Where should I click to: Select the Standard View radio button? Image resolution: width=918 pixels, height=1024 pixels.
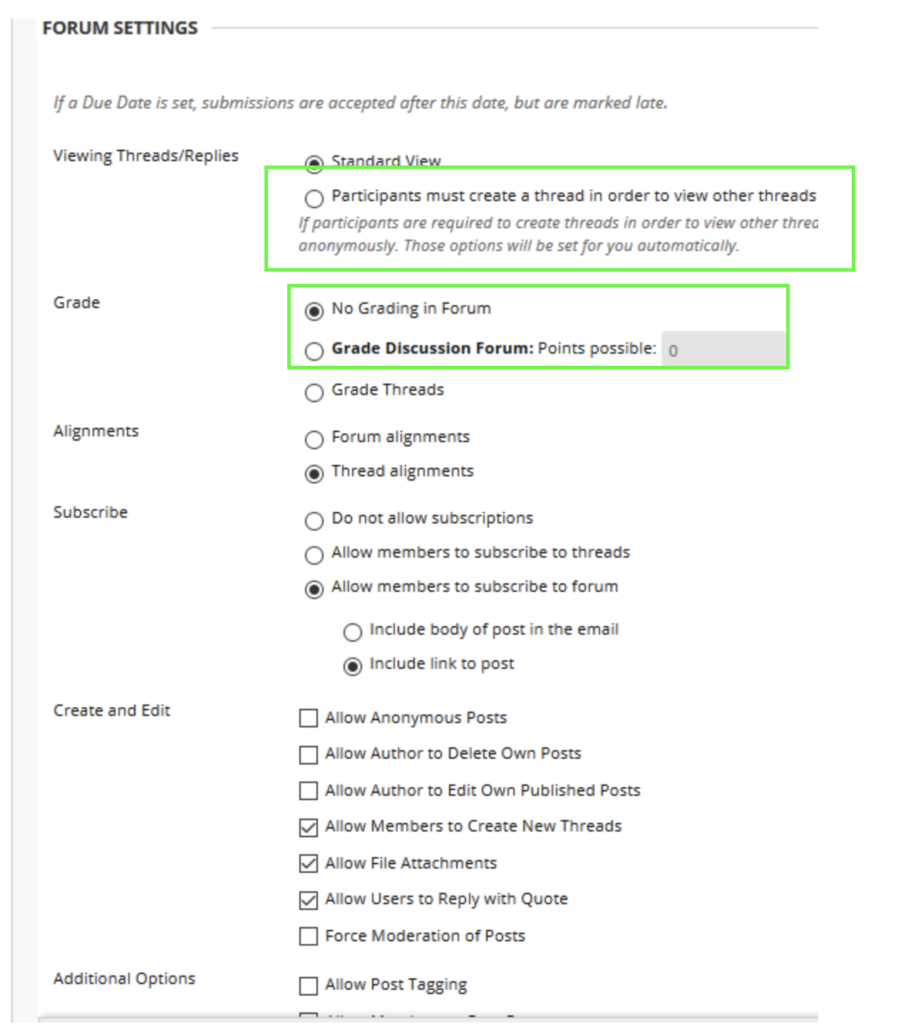[x=314, y=162]
